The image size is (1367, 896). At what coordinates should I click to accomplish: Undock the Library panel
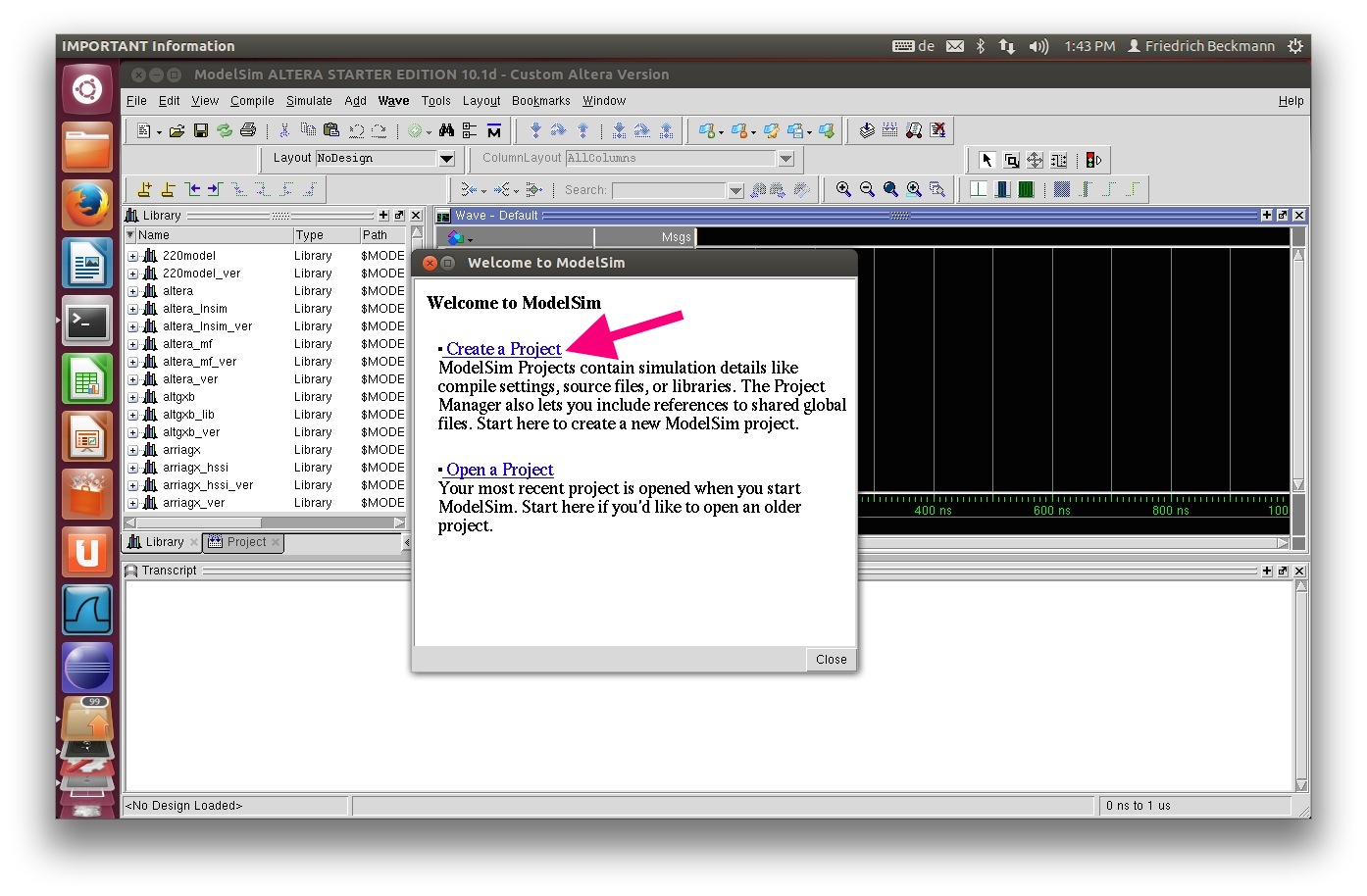(x=399, y=216)
